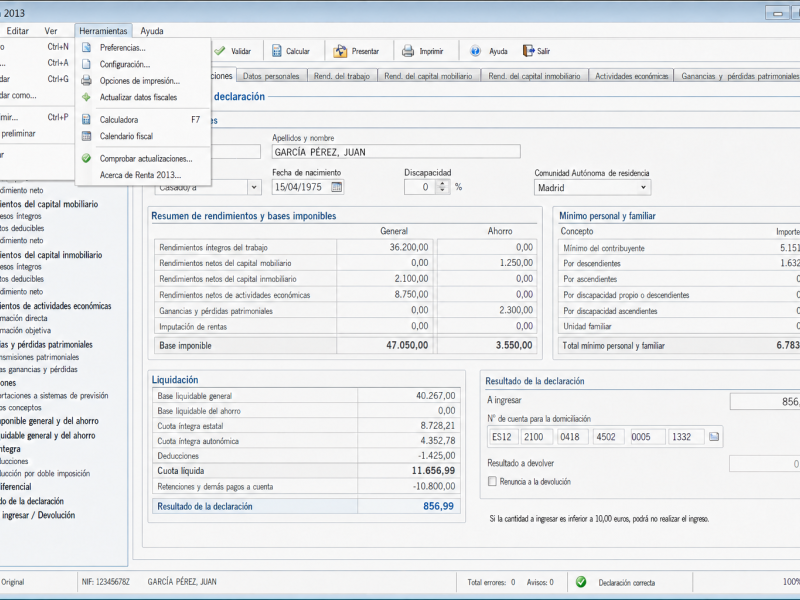Open the Editar menu
800x600 pixels.
17,31
